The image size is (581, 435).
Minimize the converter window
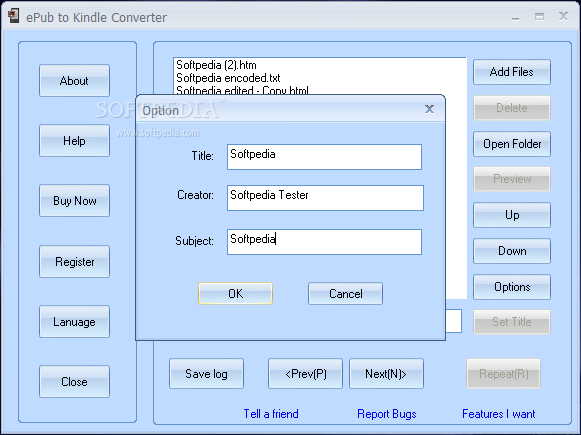tap(515, 17)
